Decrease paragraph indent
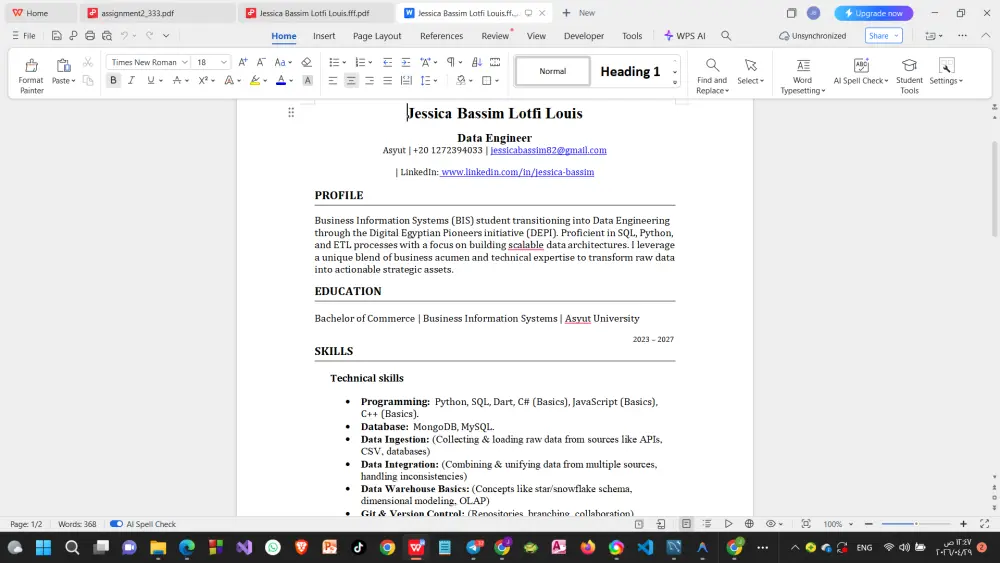Image resolution: width=1000 pixels, height=563 pixels. [387, 62]
